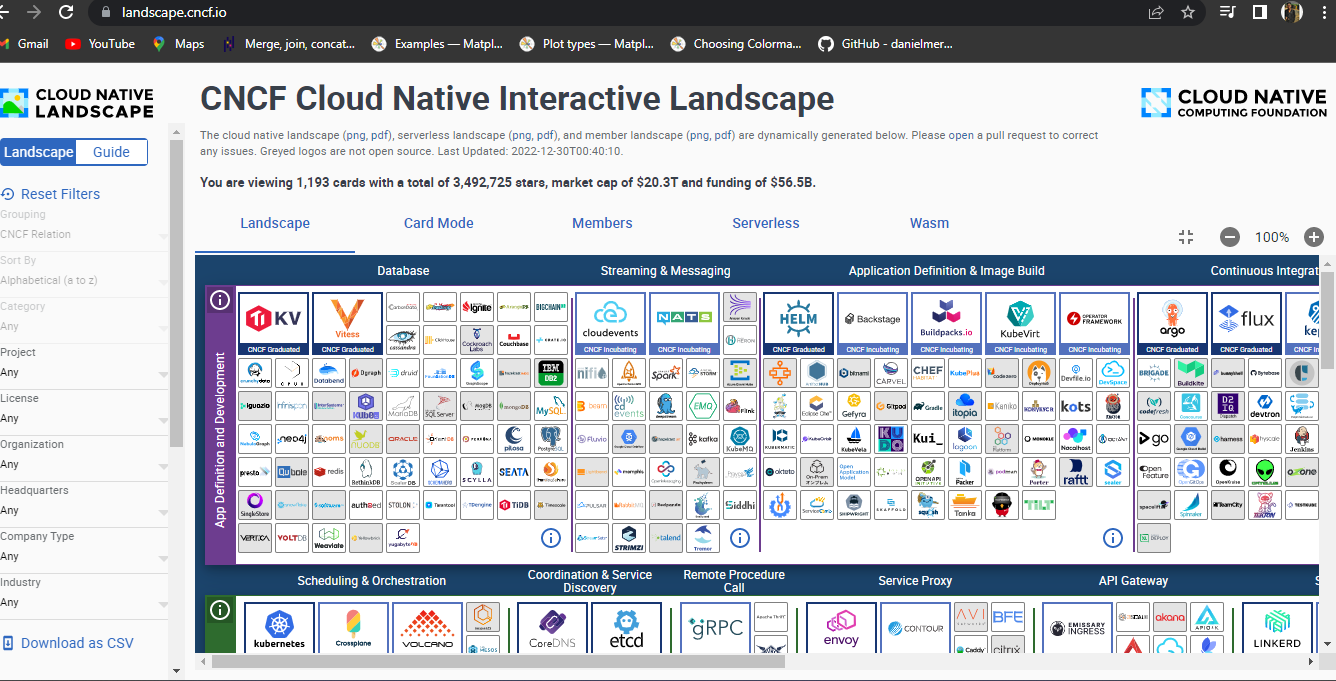This screenshot has height=681, width=1336.
Task: Expand the Project filter dropdown
Action: pyautogui.click(x=85, y=372)
